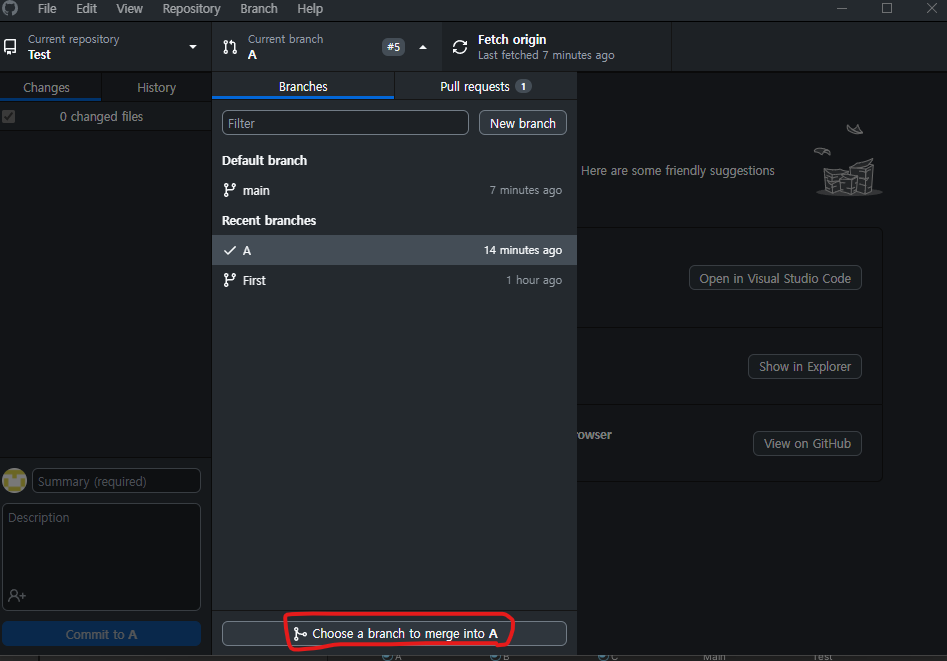Click the checkmark icon beside branch A
Screen dimensions: 947x661
[230, 250]
